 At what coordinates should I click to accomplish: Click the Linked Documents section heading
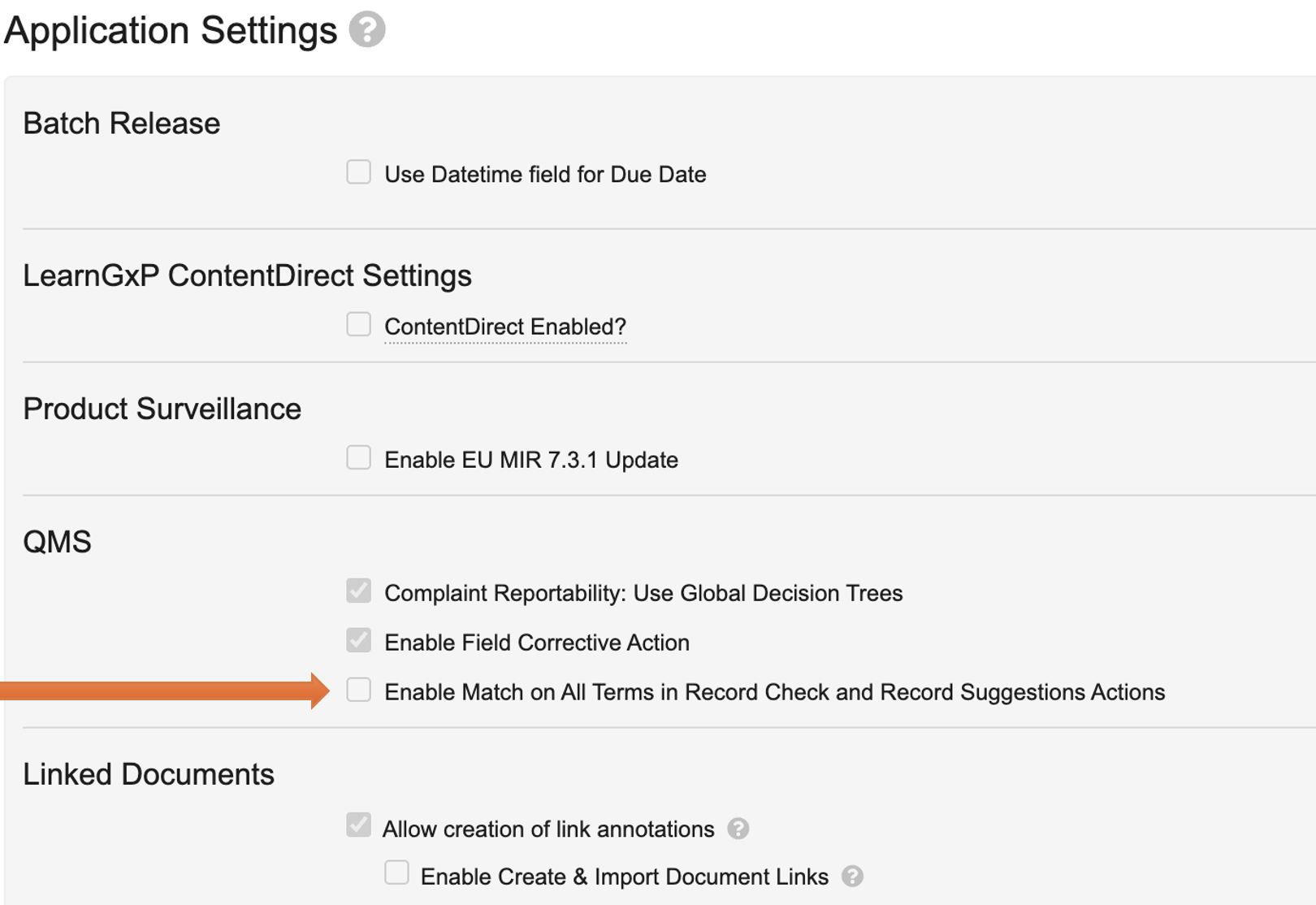(x=149, y=774)
